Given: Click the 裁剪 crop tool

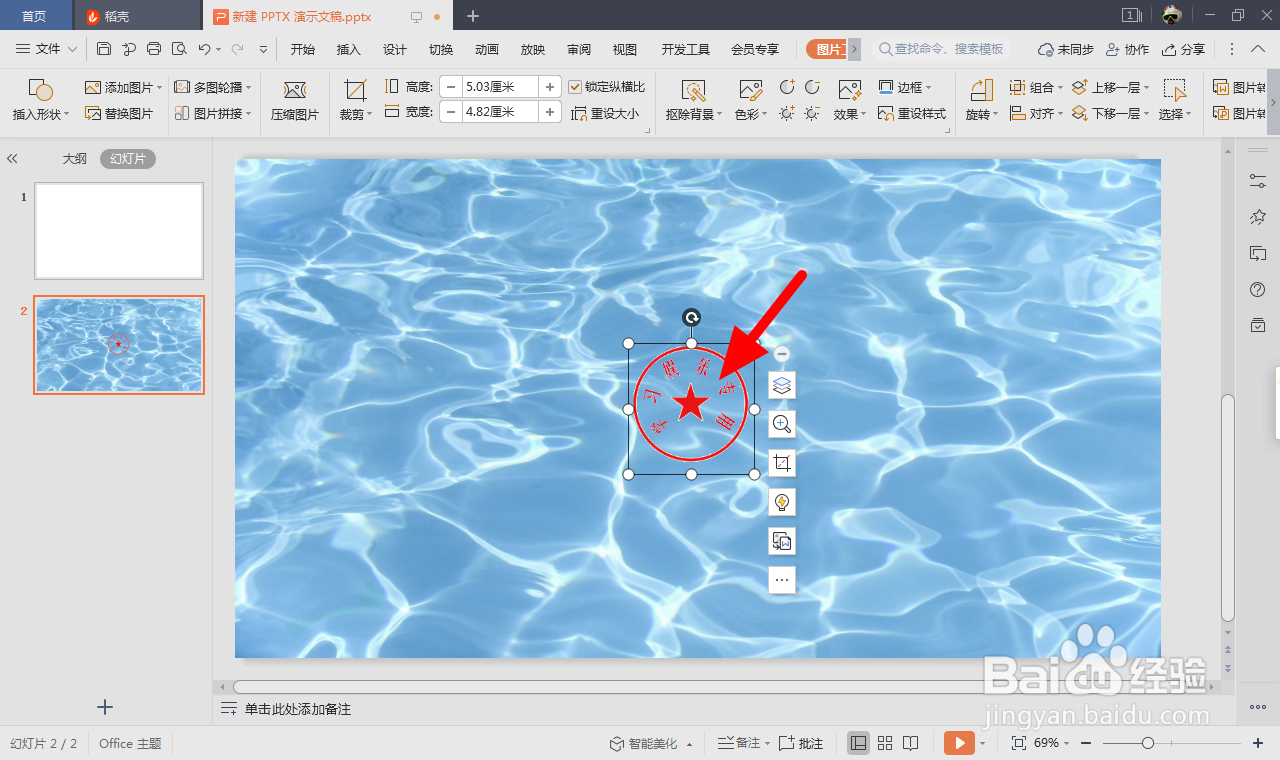Looking at the screenshot, I should click(355, 101).
